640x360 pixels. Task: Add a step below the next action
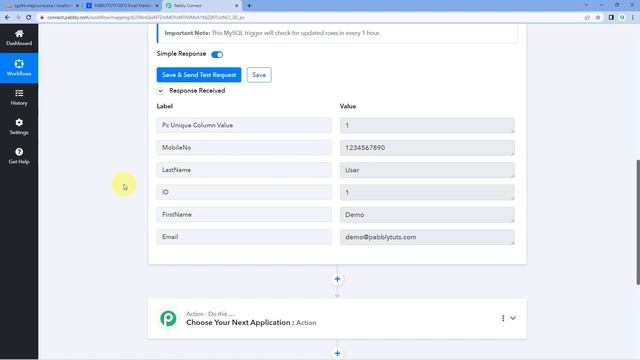tap(337, 353)
